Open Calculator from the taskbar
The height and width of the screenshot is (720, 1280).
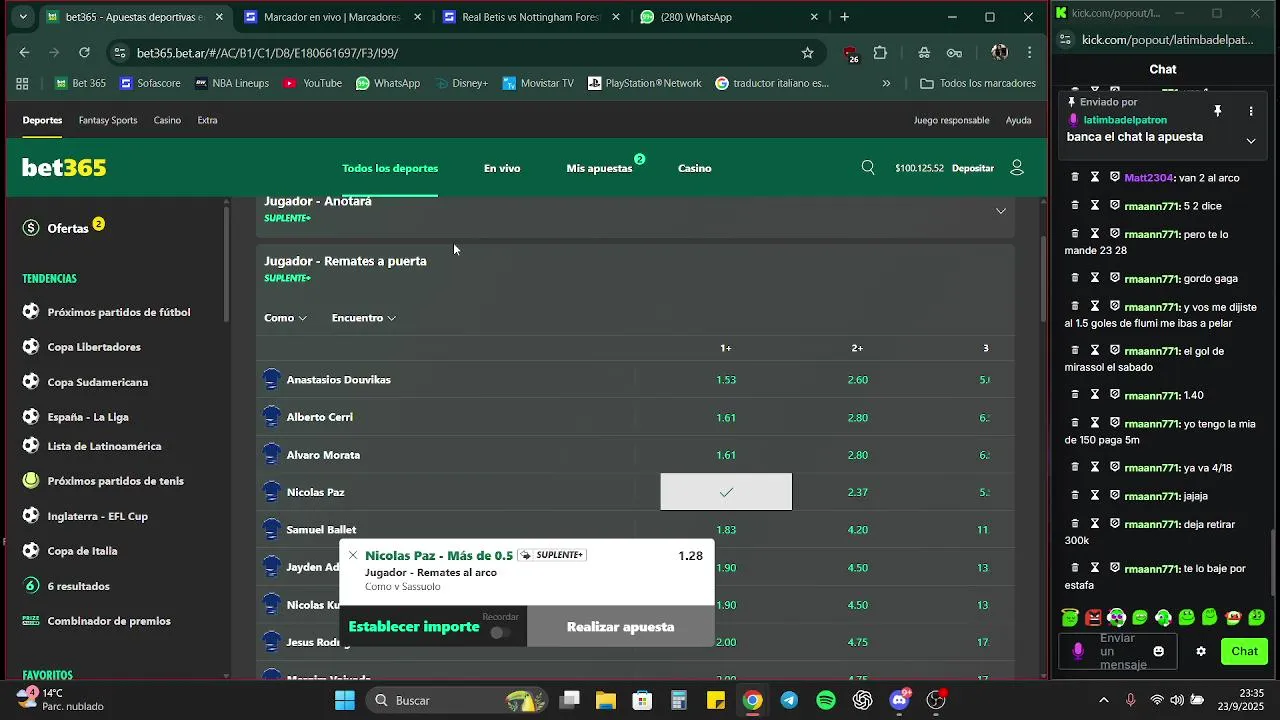point(679,700)
